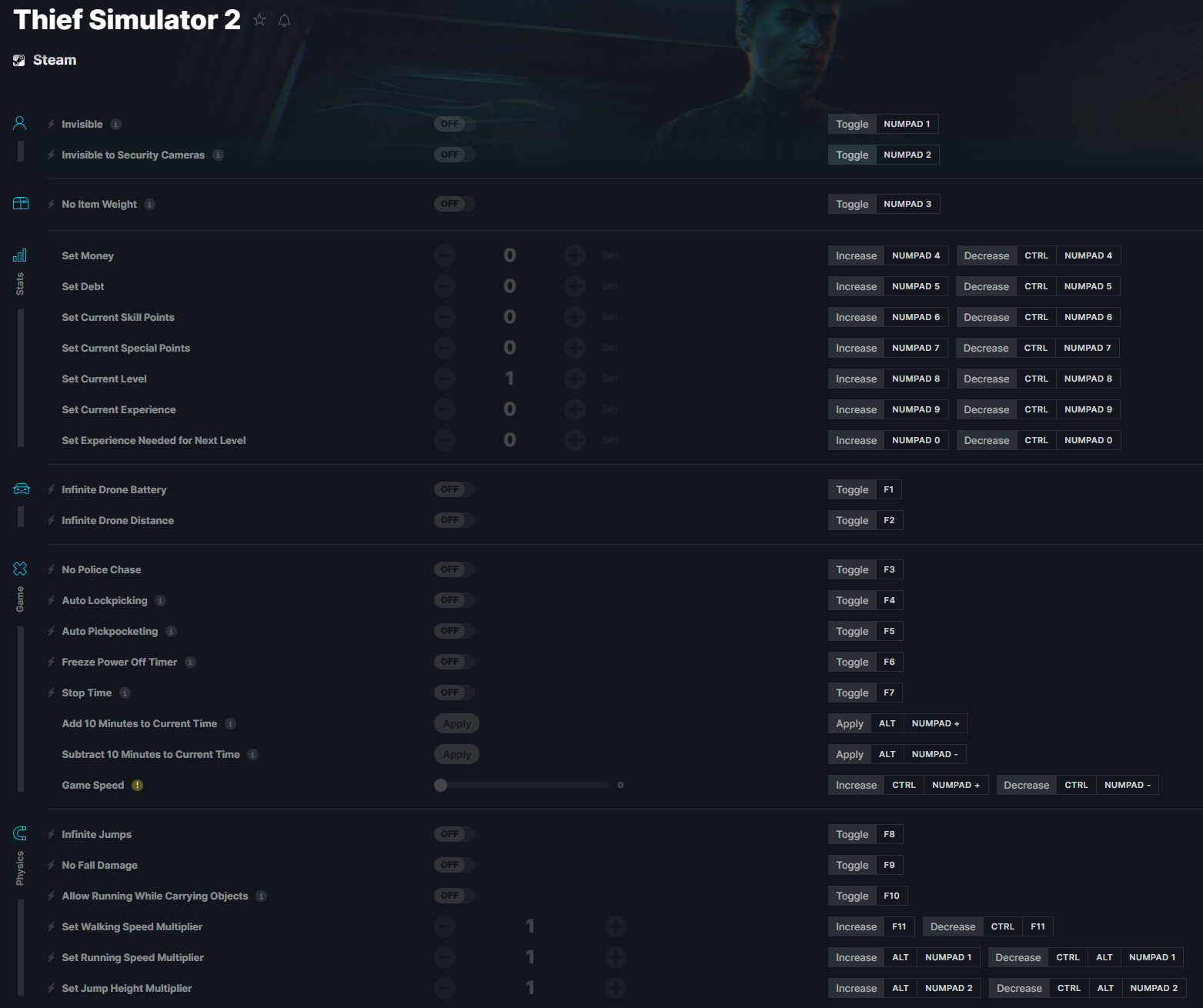Toggle Invisible to Security Cameras switch

(x=454, y=155)
